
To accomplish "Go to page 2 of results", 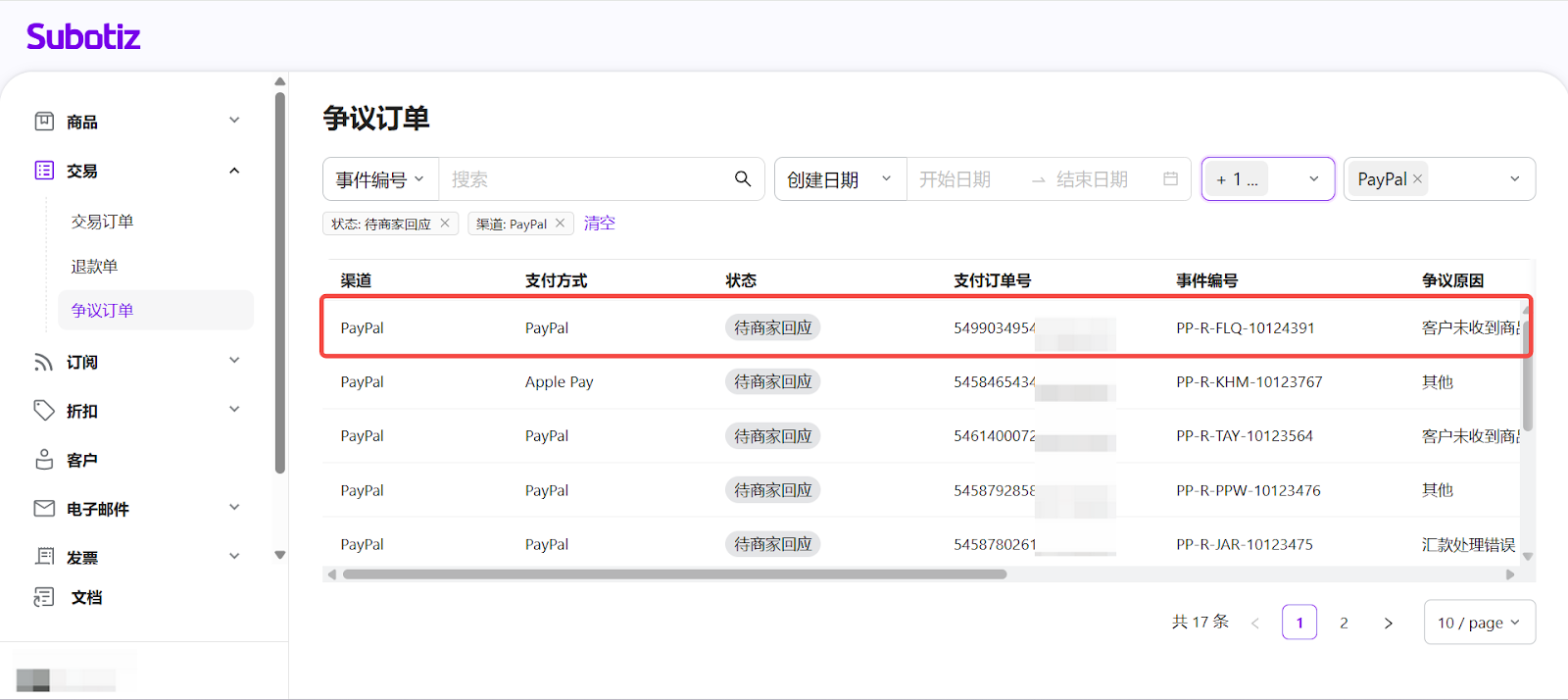I will 1344,623.
